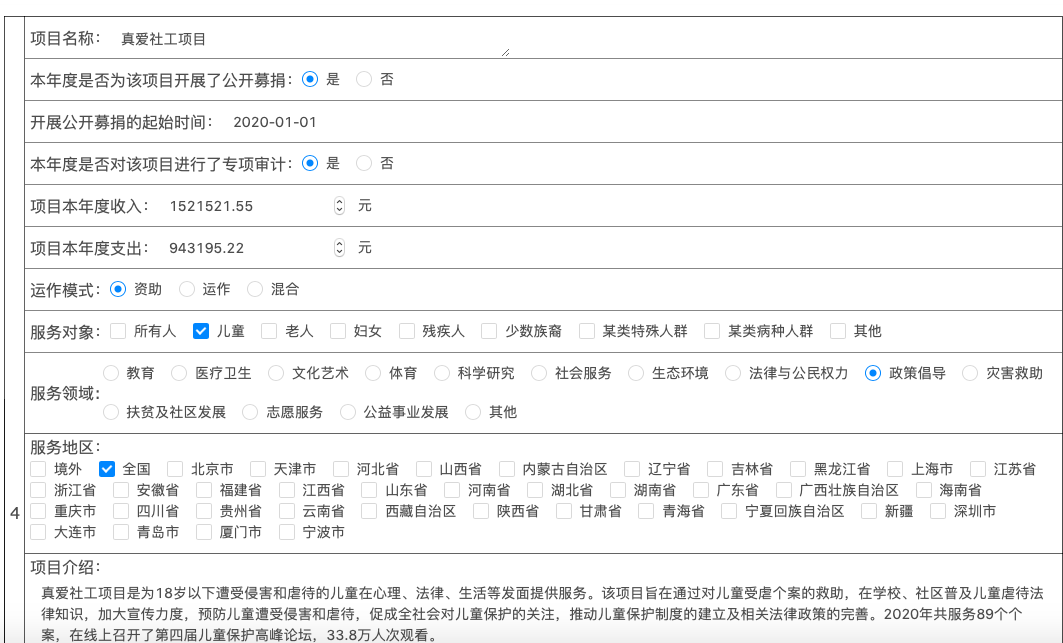Check 福建省 service region
Screen dimensions: 1063x643
tap(203, 490)
